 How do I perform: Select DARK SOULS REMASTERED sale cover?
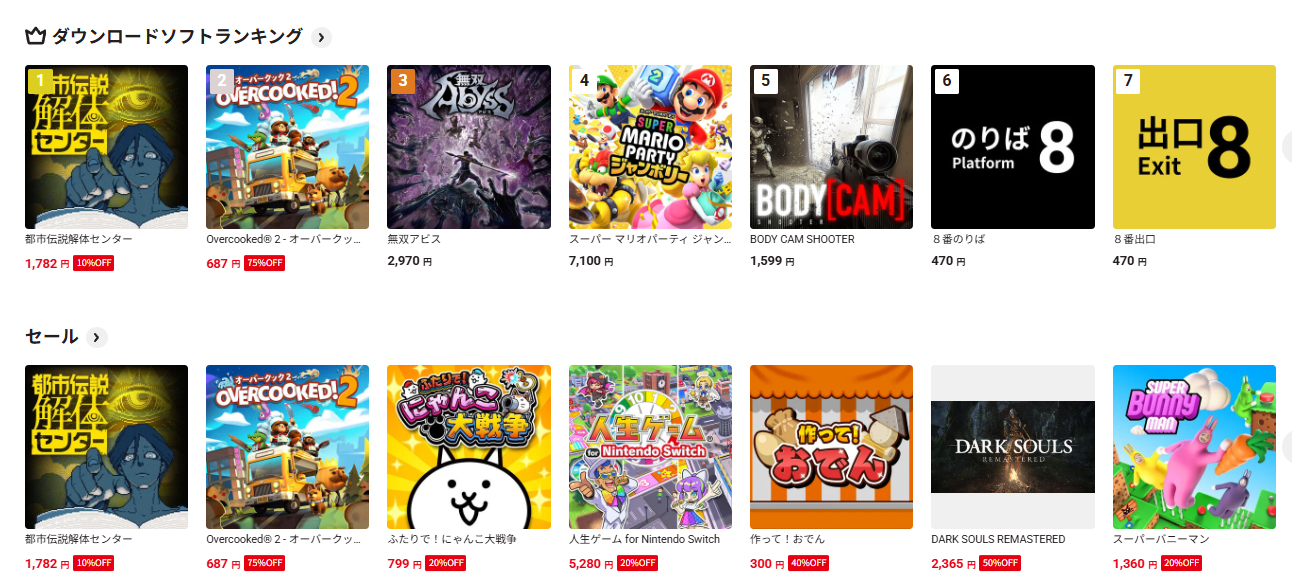(1013, 447)
